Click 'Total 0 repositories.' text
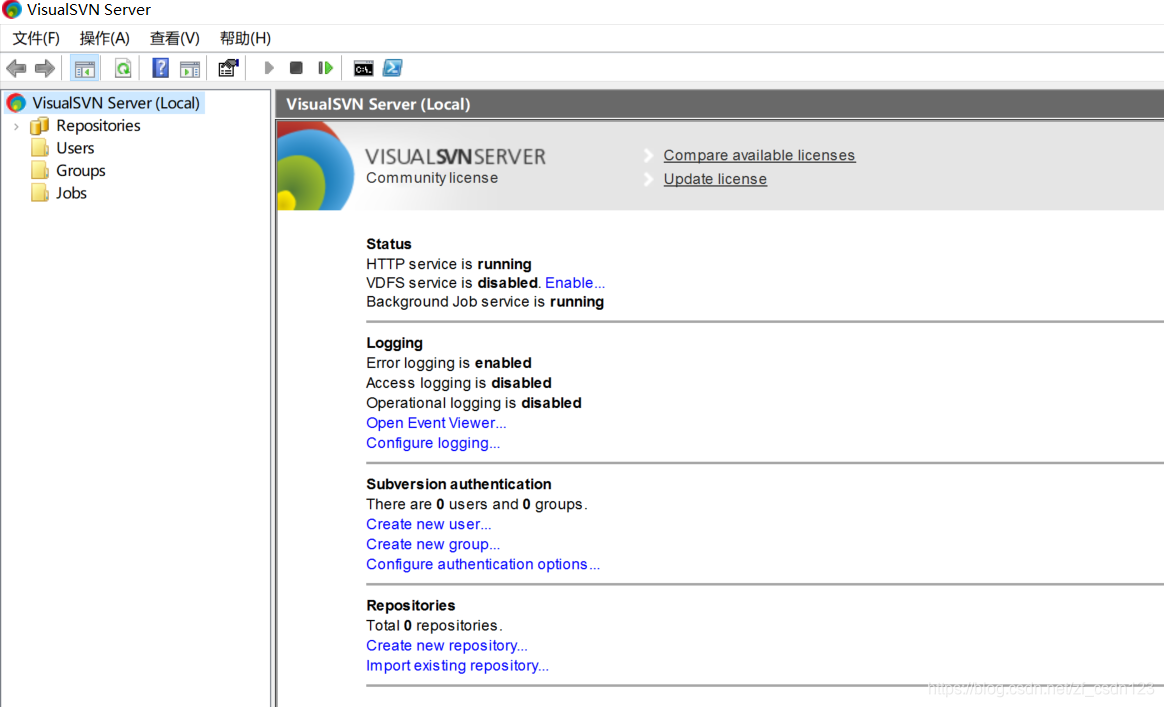 pyautogui.click(x=434, y=625)
